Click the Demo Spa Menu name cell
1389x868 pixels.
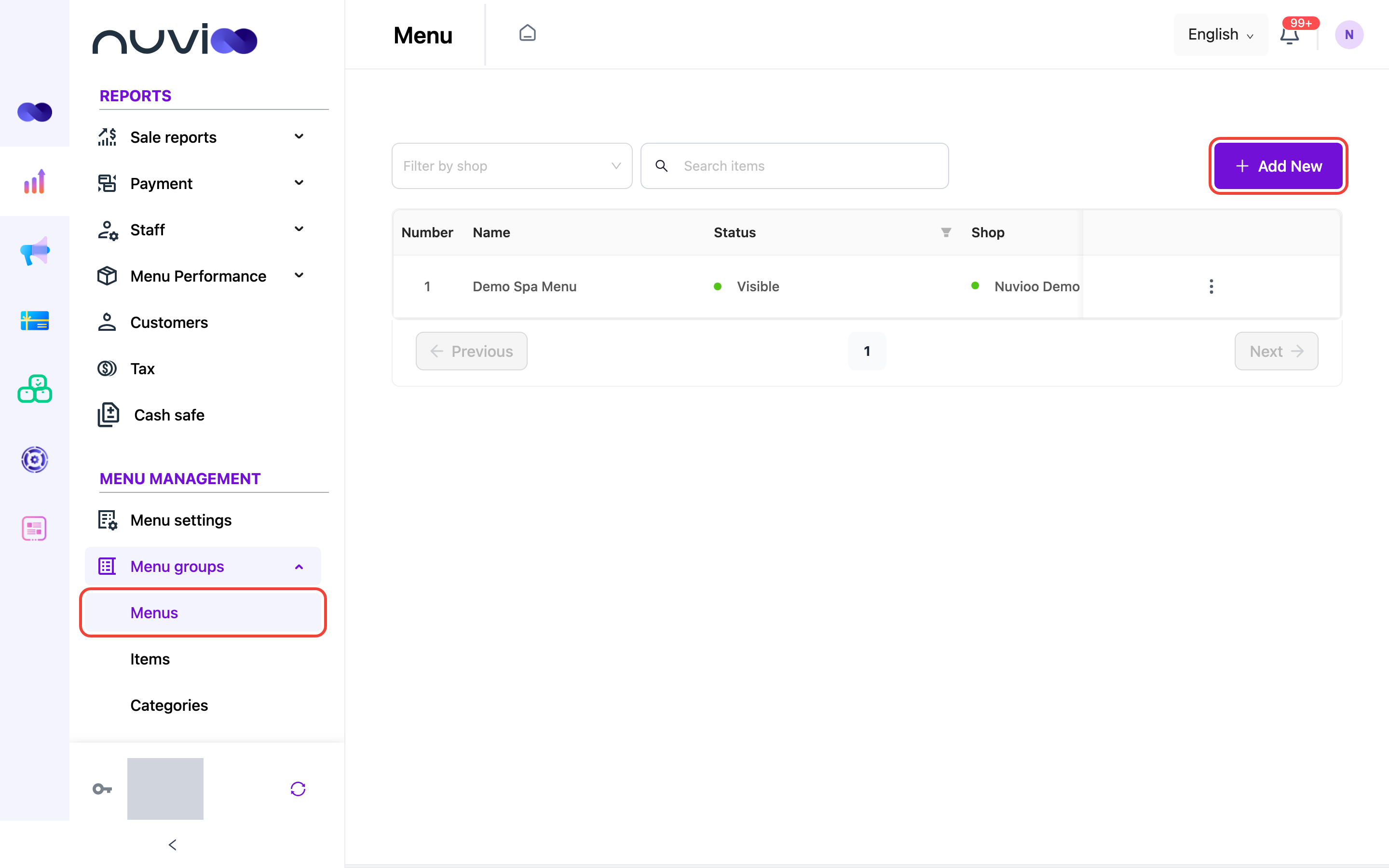click(x=524, y=286)
